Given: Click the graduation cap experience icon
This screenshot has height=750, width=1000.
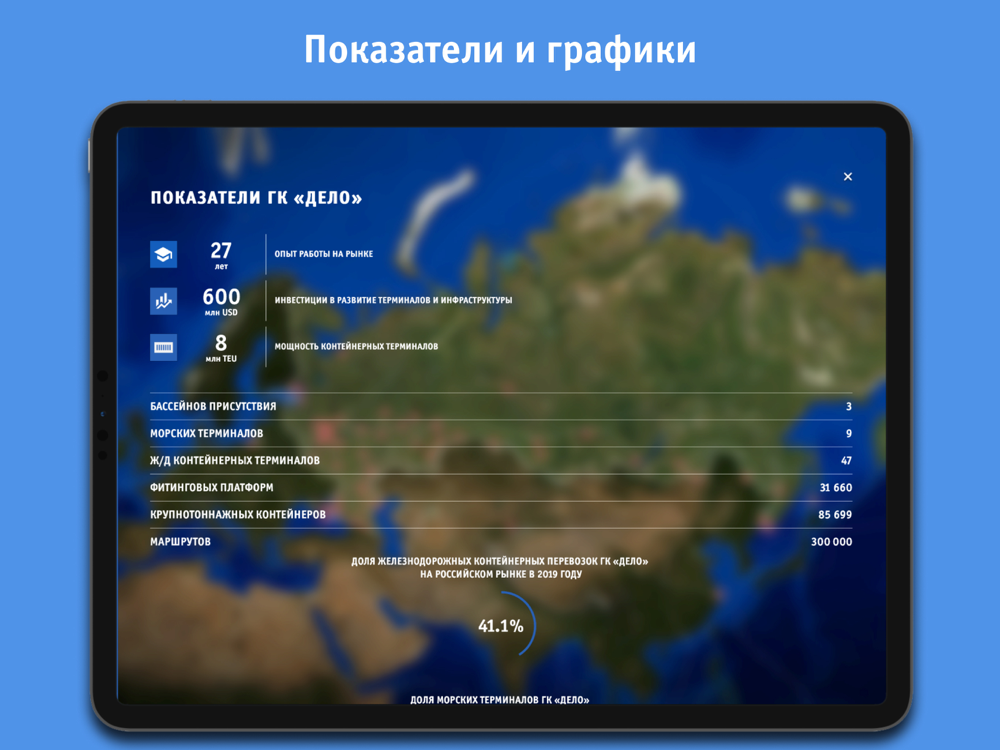Looking at the screenshot, I should click(163, 254).
